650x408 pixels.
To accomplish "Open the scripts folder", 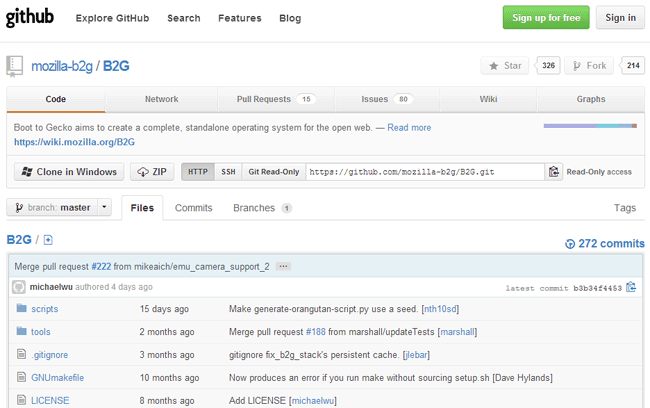I will click(x=44, y=309).
